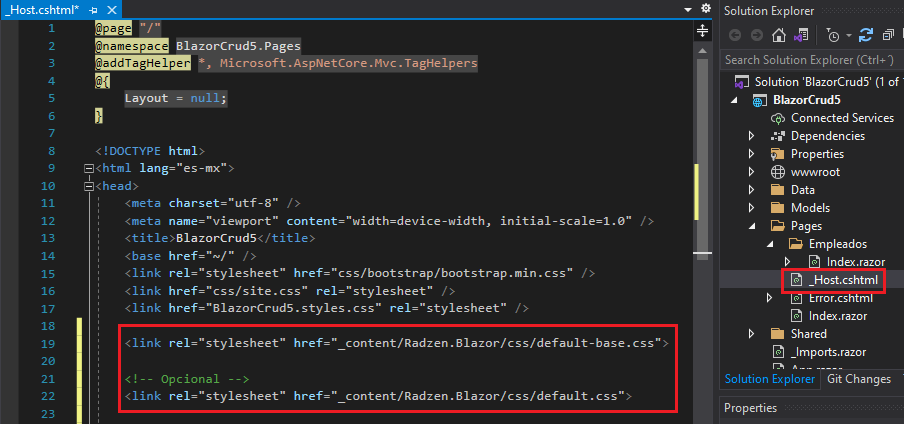Click the Solution Explorer bottom tab
This screenshot has height=424, width=904.
coord(770,379)
